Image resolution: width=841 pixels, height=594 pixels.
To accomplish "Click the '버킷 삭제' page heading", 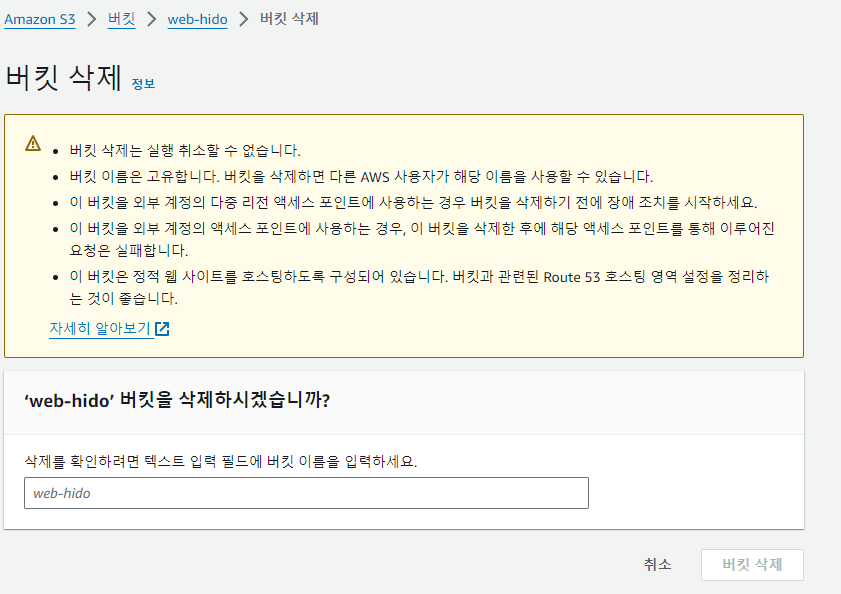I will 64,77.
